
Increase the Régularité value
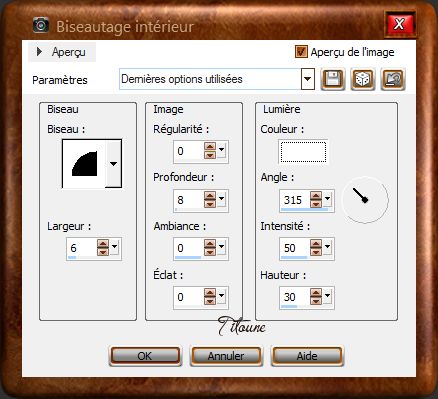click(x=210, y=147)
